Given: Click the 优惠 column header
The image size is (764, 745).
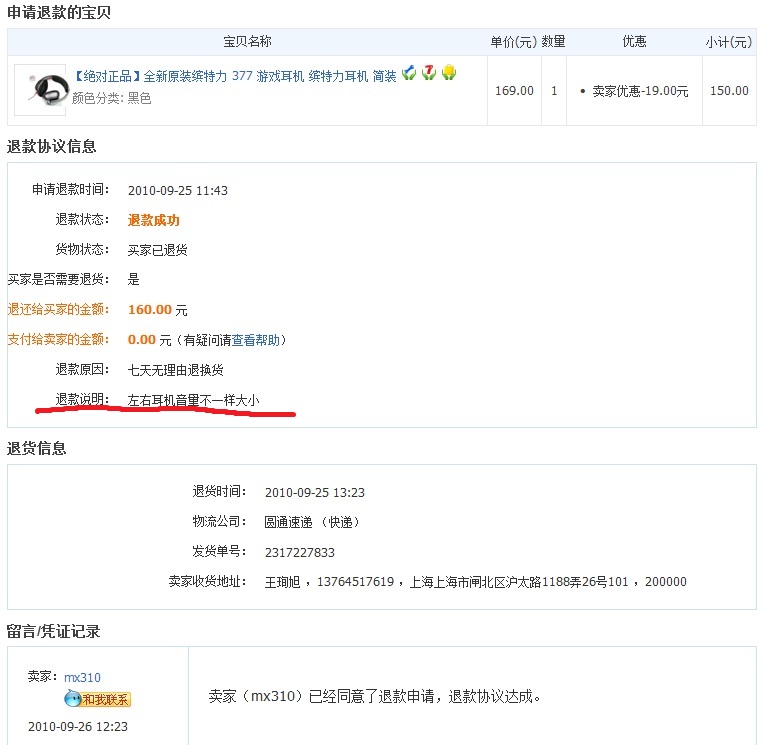Looking at the screenshot, I should tap(634, 42).
